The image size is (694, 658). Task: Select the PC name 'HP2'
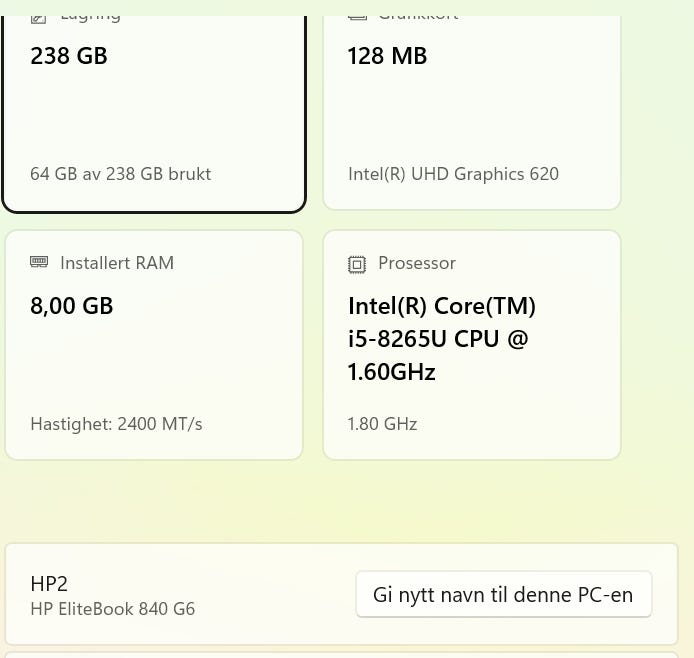(49, 584)
